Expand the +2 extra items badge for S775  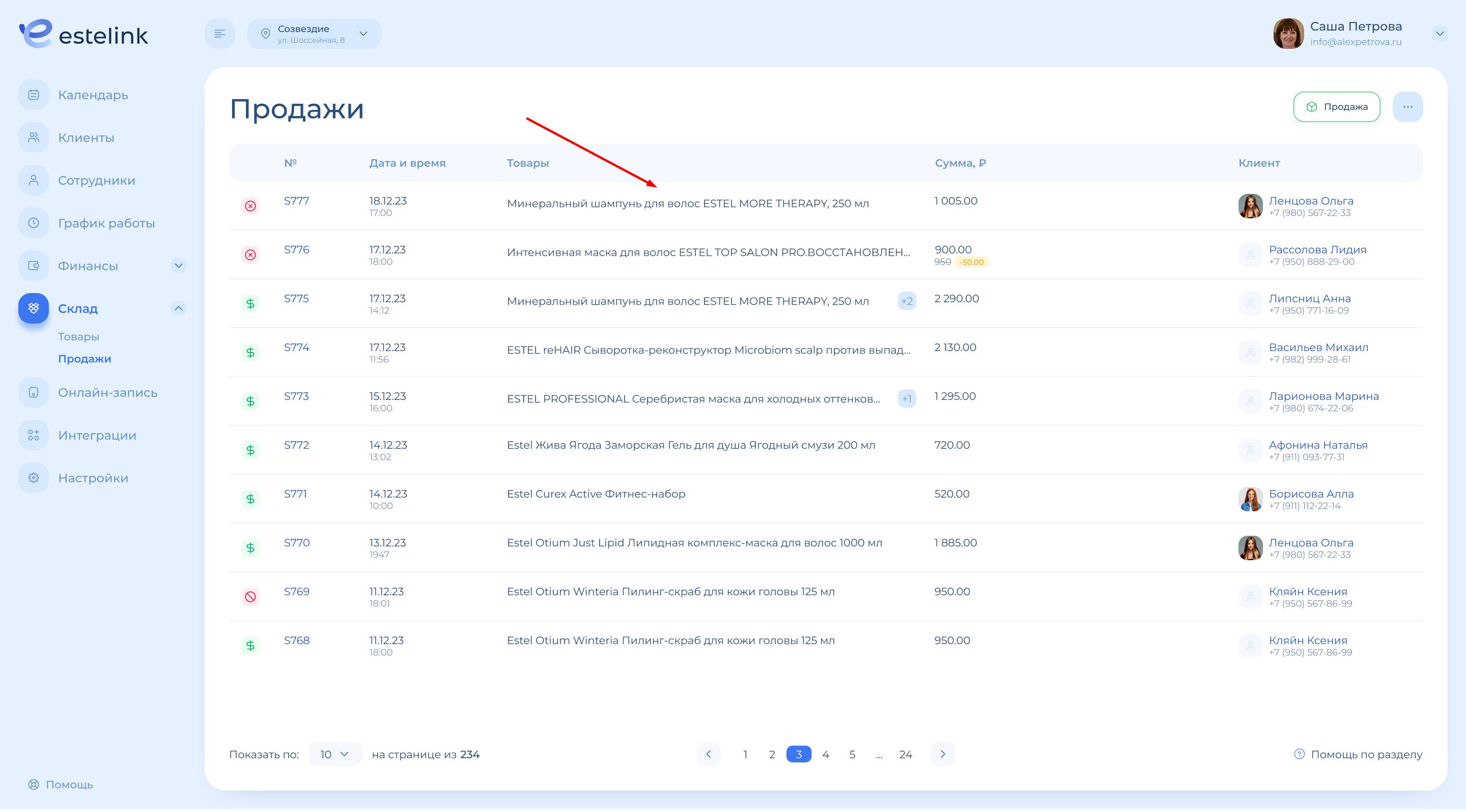pos(907,301)
